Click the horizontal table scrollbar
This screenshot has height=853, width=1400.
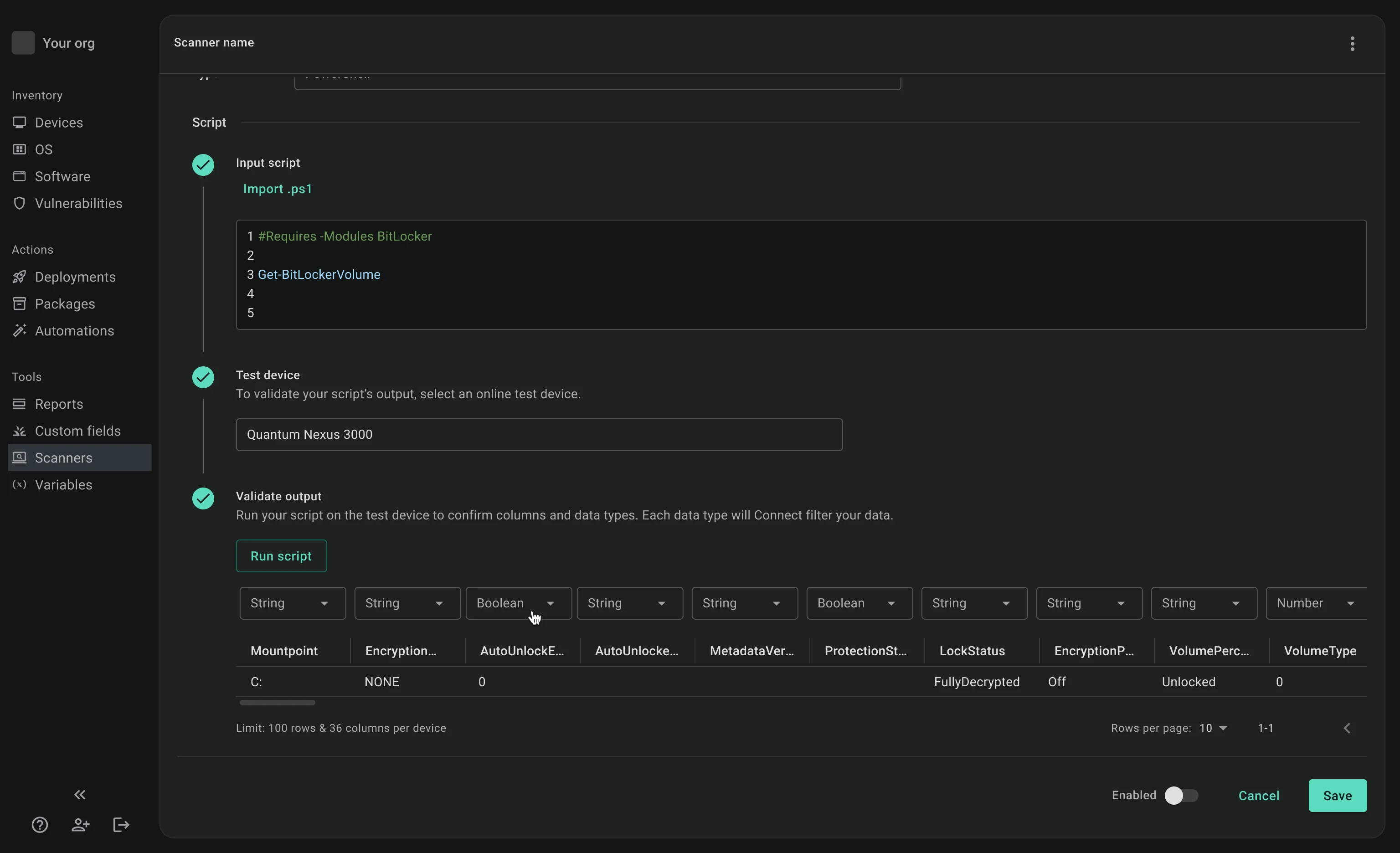[277, 703]
